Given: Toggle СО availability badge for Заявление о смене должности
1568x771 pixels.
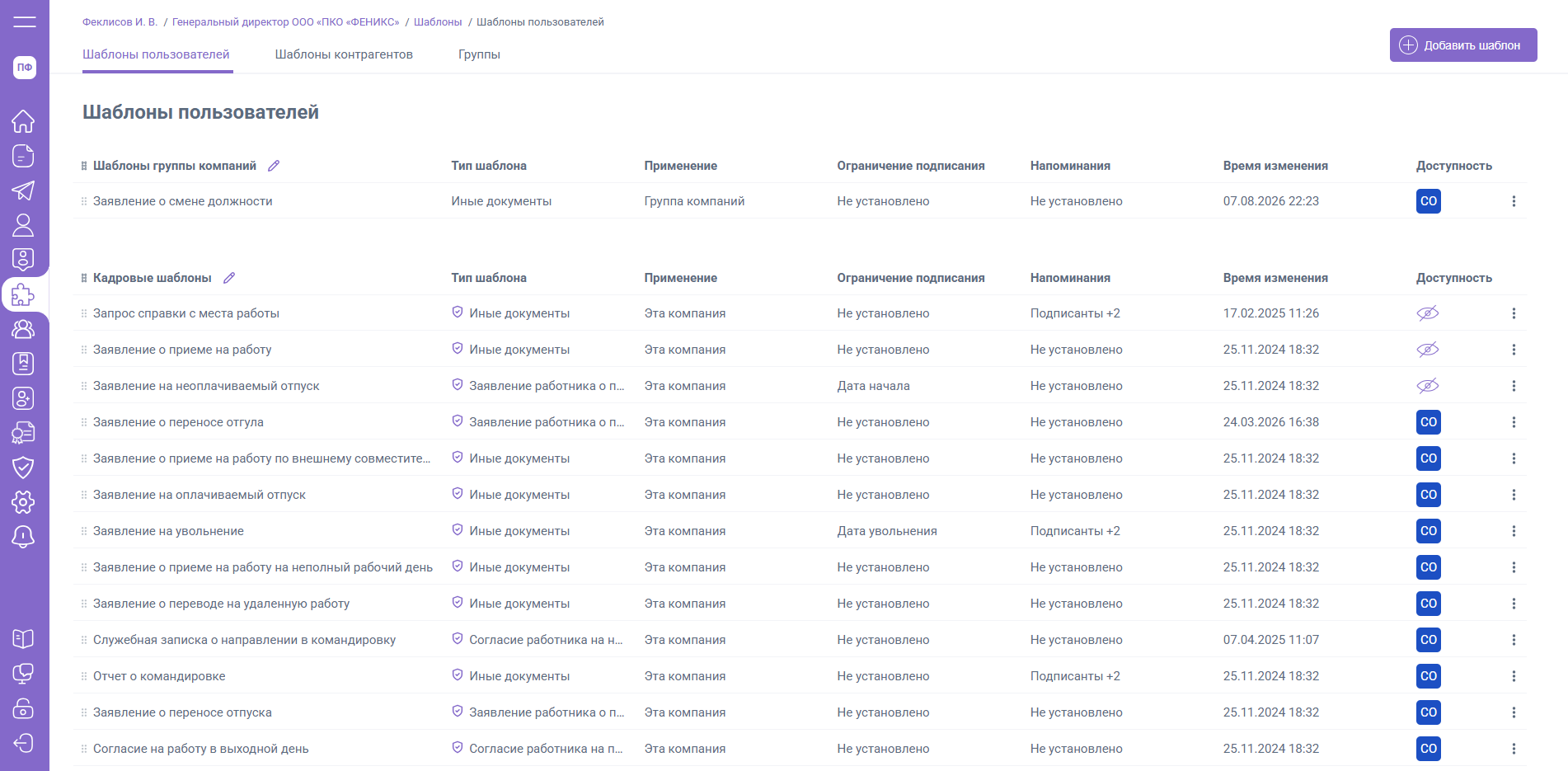Looking at the screenshot, I should coord(1429,201).
